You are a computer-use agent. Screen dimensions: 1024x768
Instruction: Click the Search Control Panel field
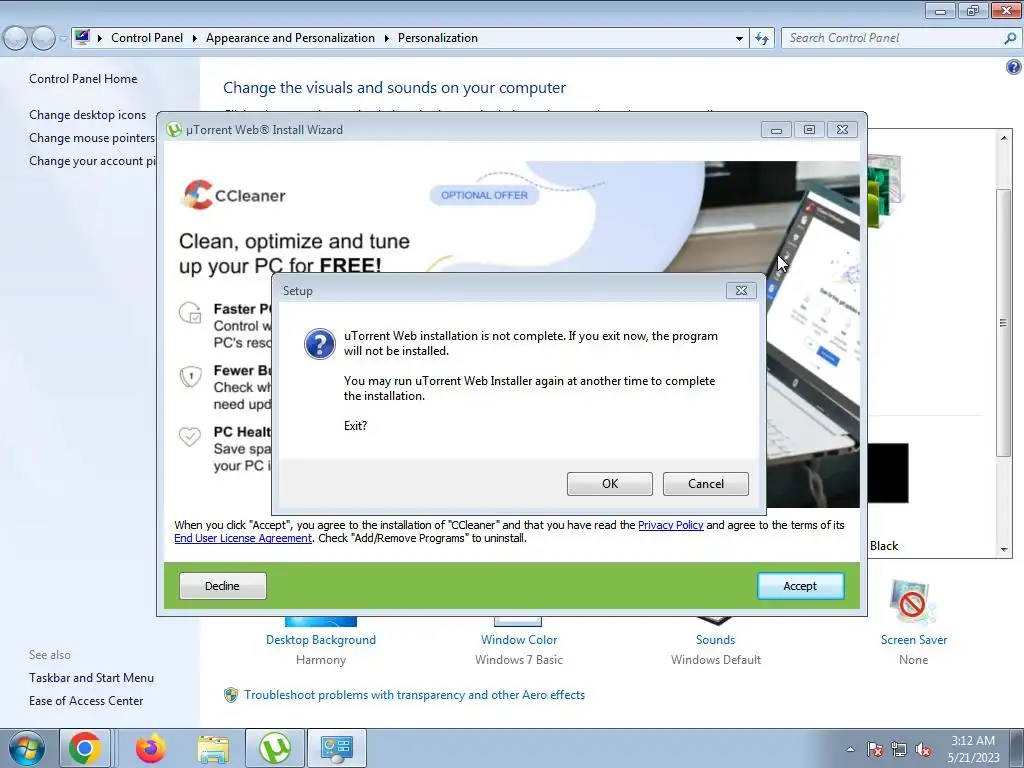pyautogui.click(x=893, y=38)
